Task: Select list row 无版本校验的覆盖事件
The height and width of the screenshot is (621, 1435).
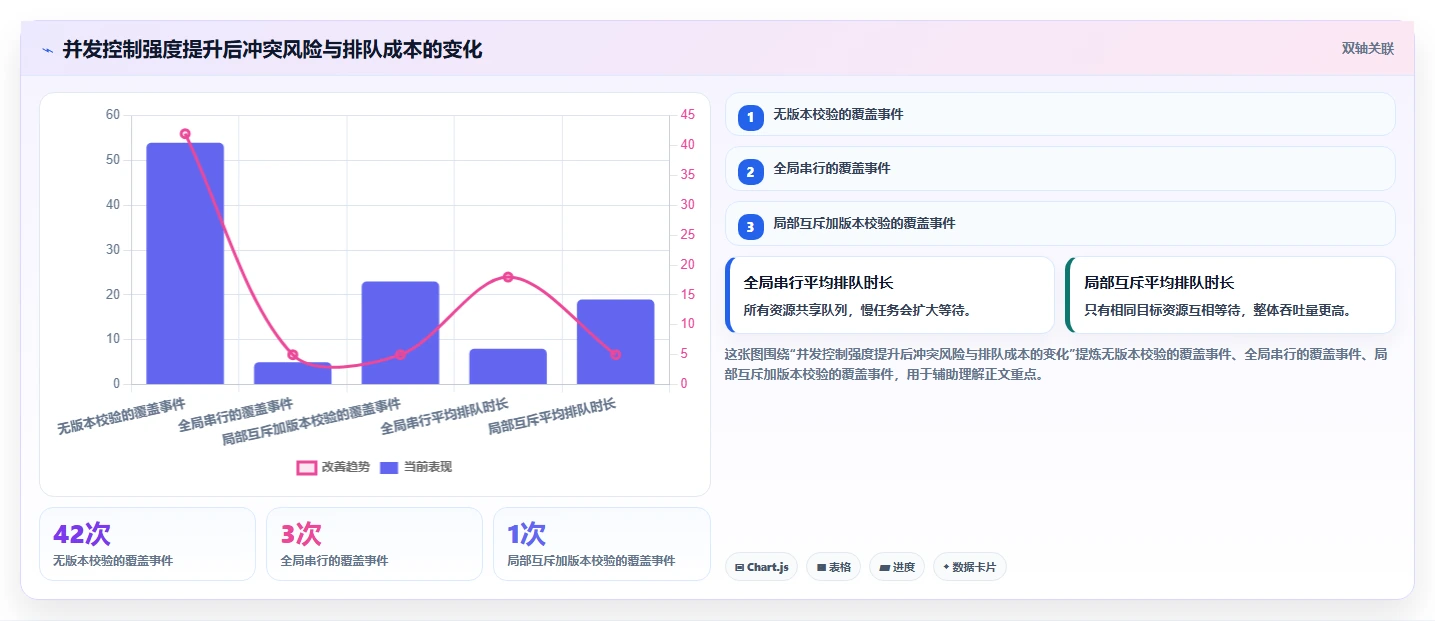Action: click(1060, 114)
